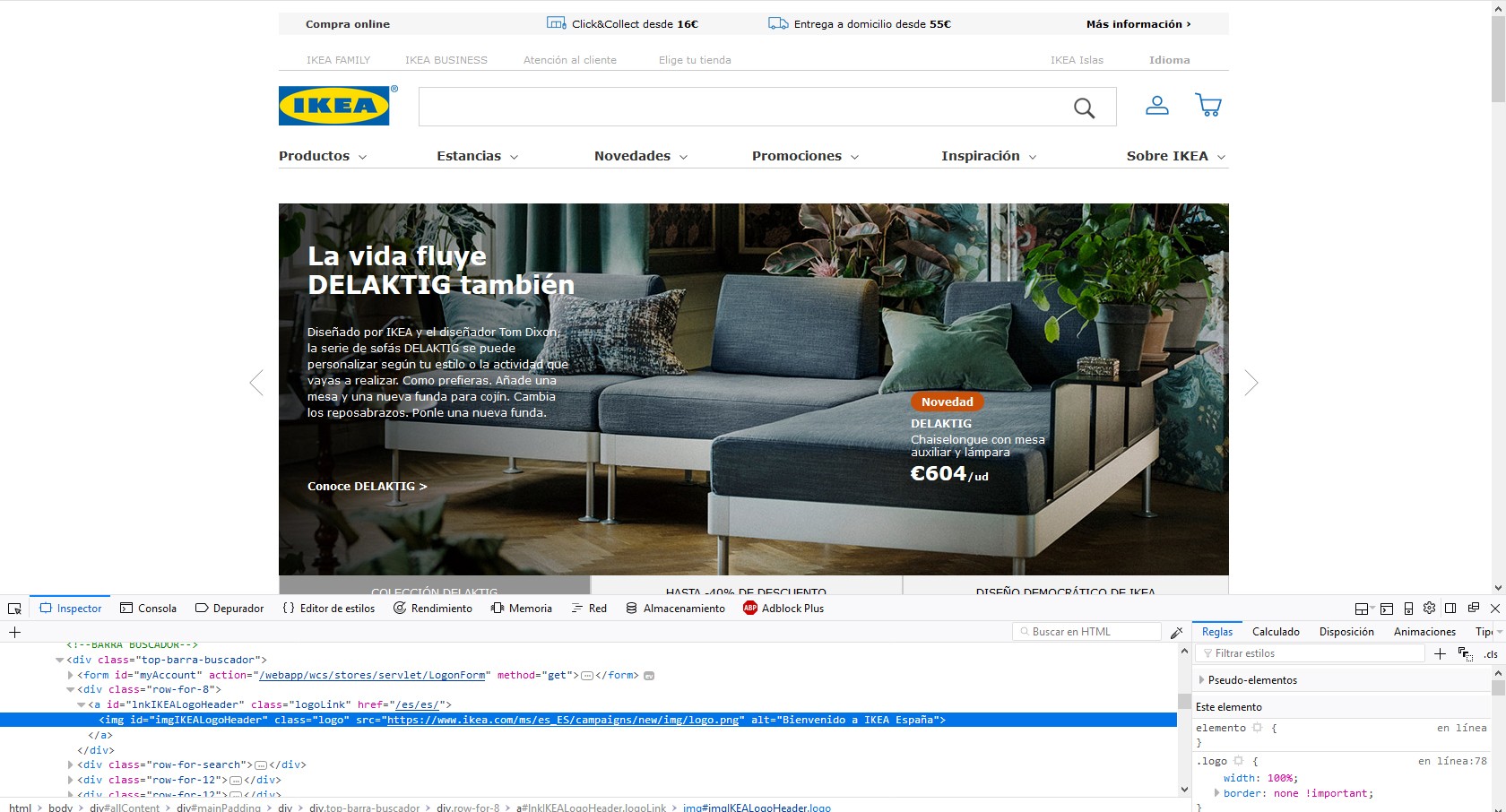Viewport: 1506px width, 812px height.
Task: Close the developer tools panel
Action: pyautogui.click(x=1494, y=609)
